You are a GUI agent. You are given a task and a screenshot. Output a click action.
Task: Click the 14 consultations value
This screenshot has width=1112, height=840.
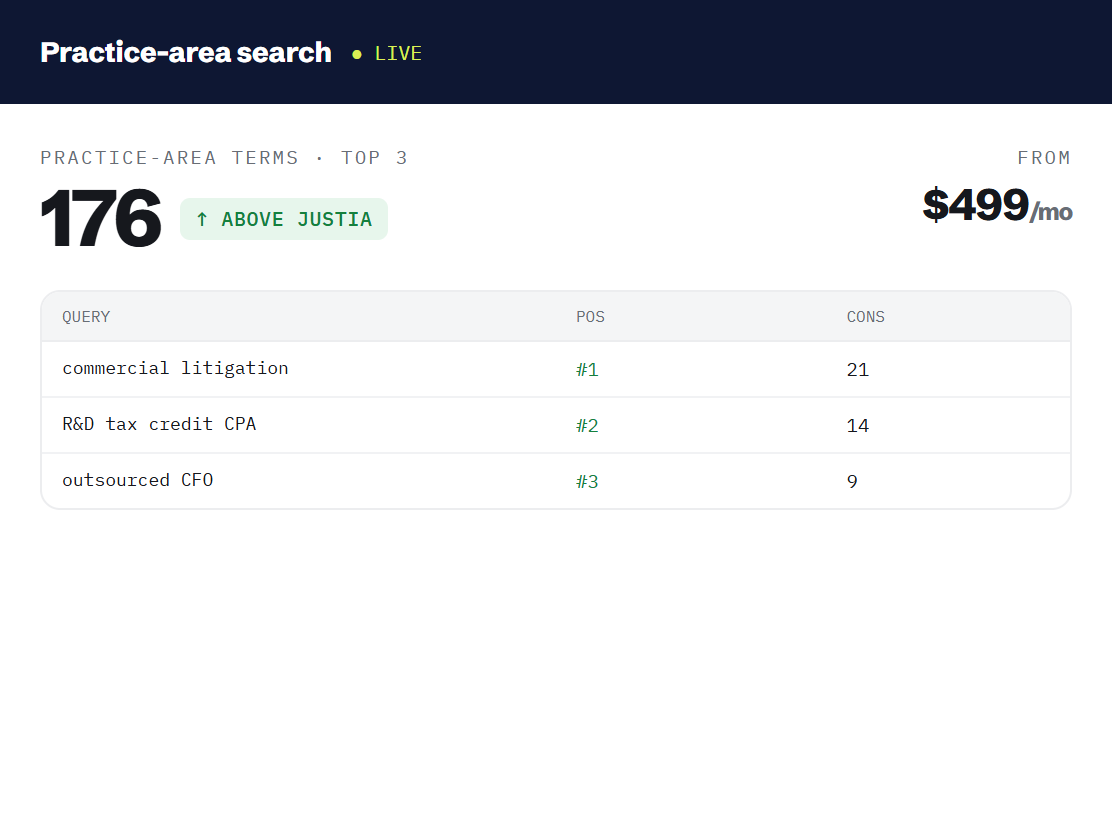pyautogui.click(x=857, y=426)
